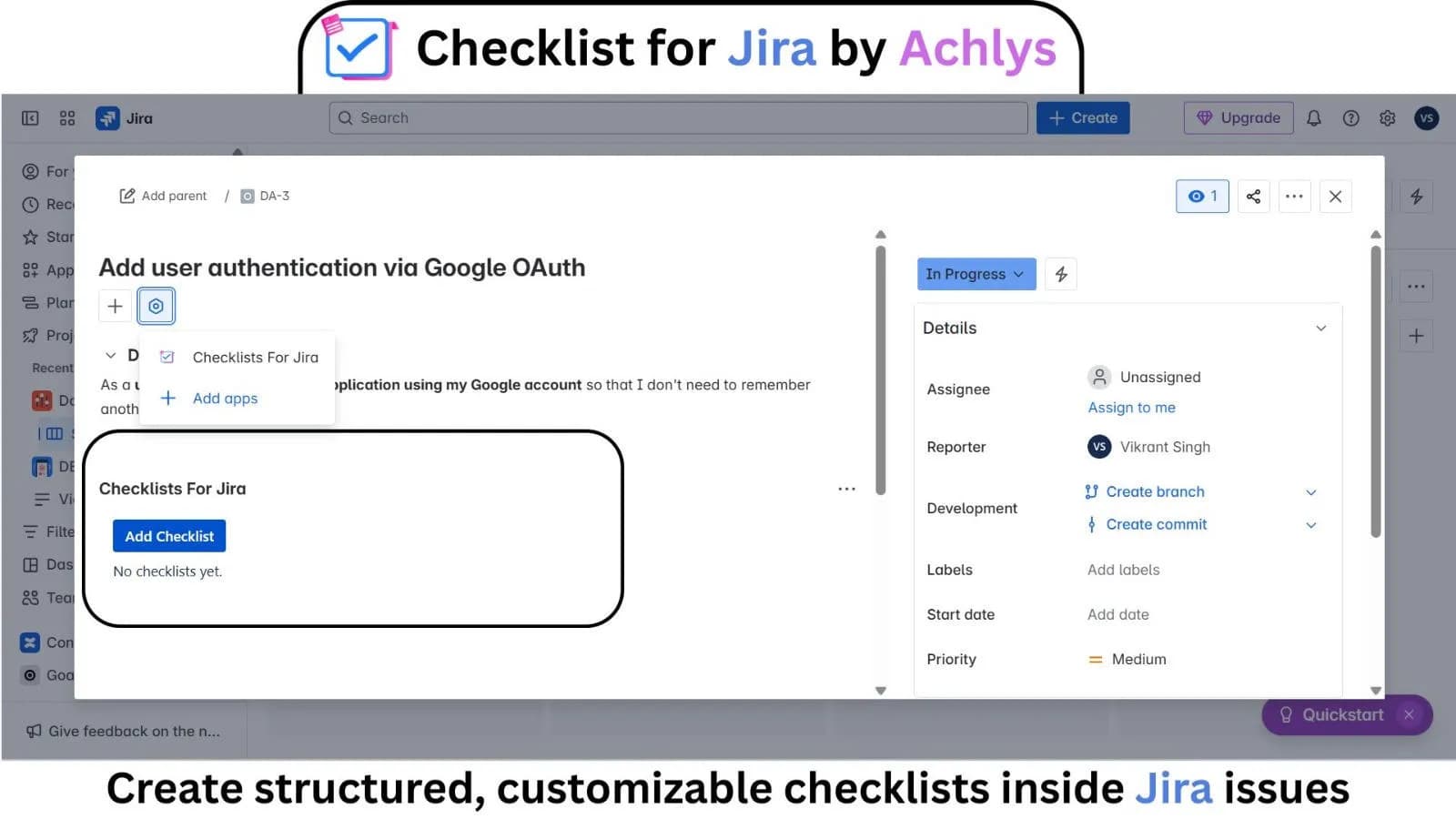Expand the Create commit dropdown arrow
This screenshot has height=819, width=1456.
point(1311,525)
